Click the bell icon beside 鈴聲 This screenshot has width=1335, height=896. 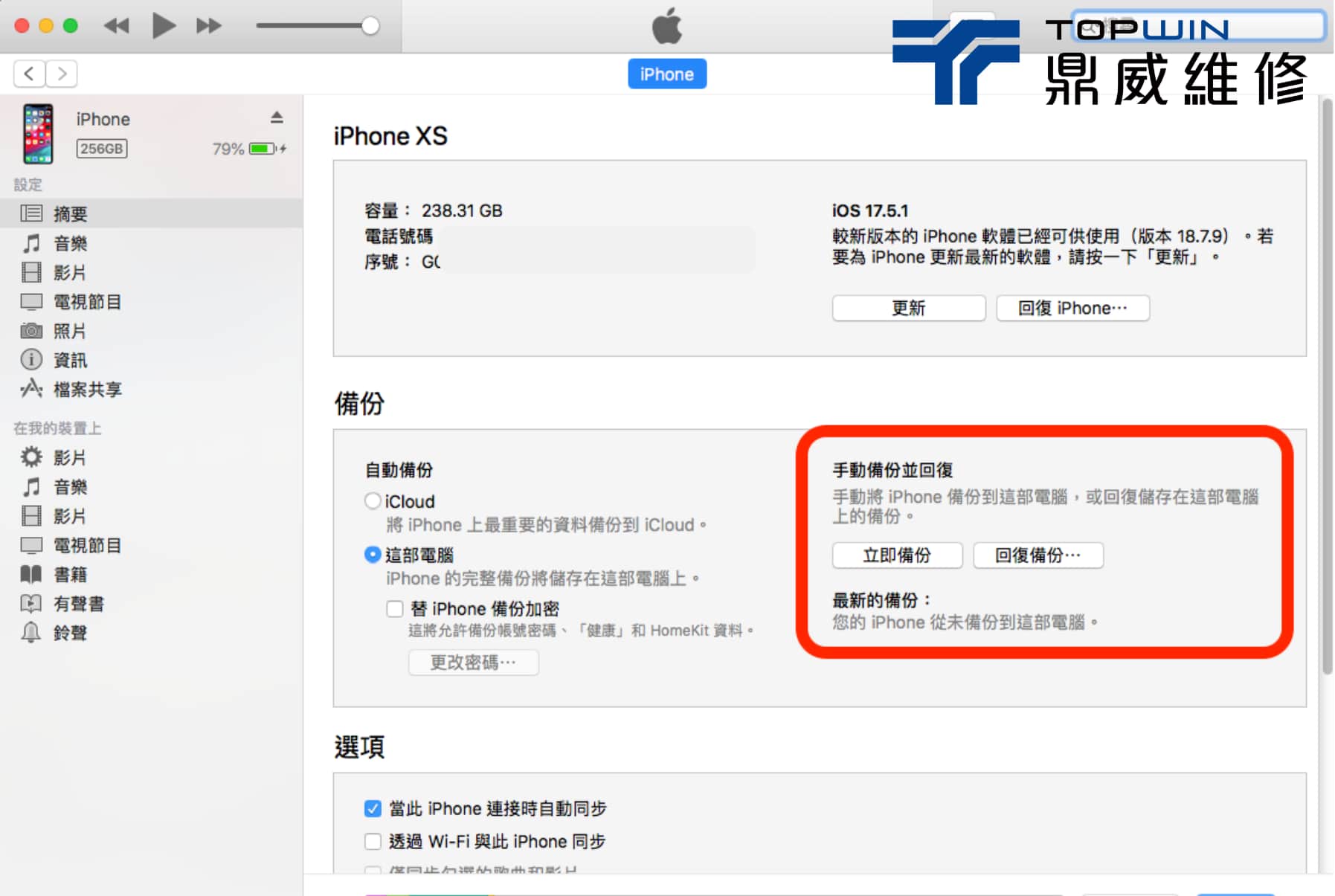tap(31, 633)
